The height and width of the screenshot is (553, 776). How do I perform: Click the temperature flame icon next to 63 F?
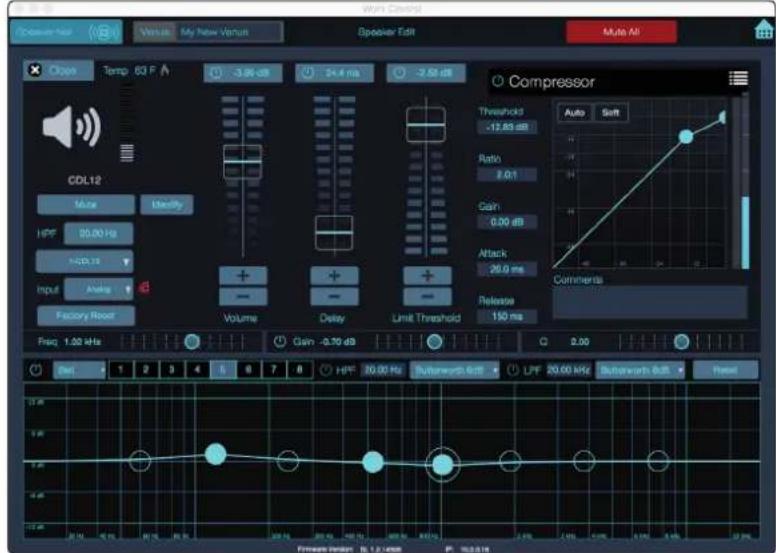(165, 70)
